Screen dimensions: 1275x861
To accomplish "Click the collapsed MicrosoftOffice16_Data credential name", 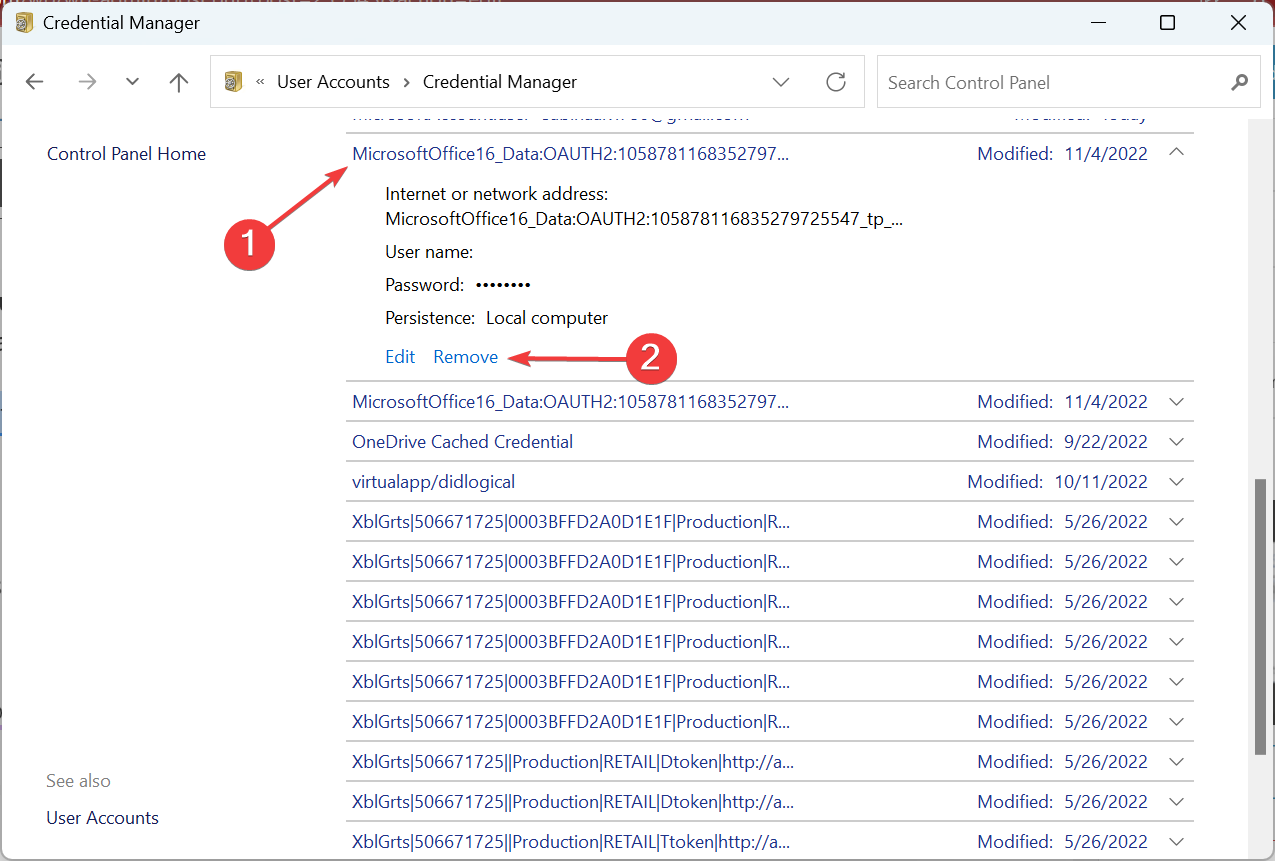I will point(570,402).
